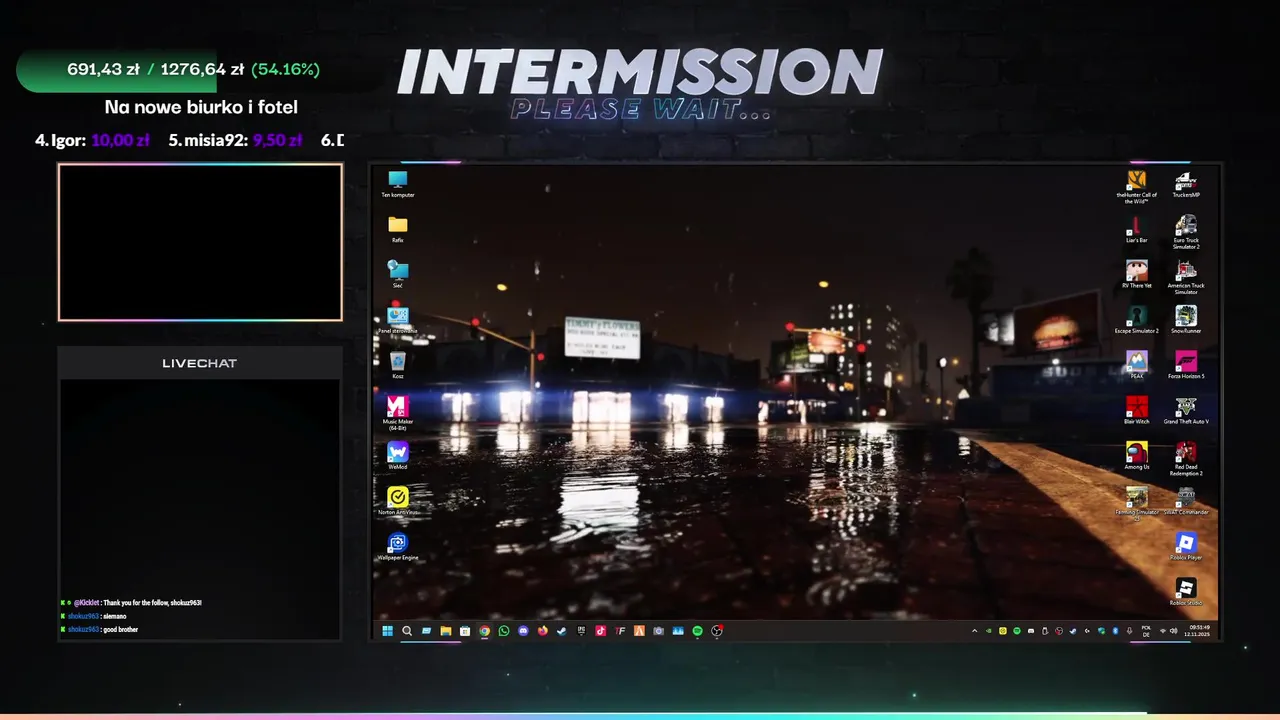This screenshot has height=720, width=1280.
Task: Open 'Panel sterowania' desktop shortcut
Action: [398, 320]
